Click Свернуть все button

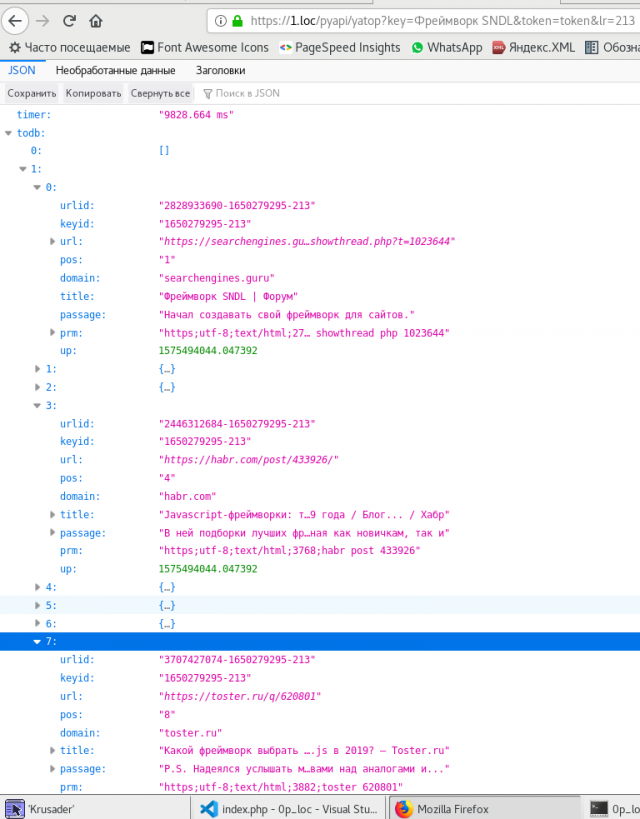coord(160,93)
